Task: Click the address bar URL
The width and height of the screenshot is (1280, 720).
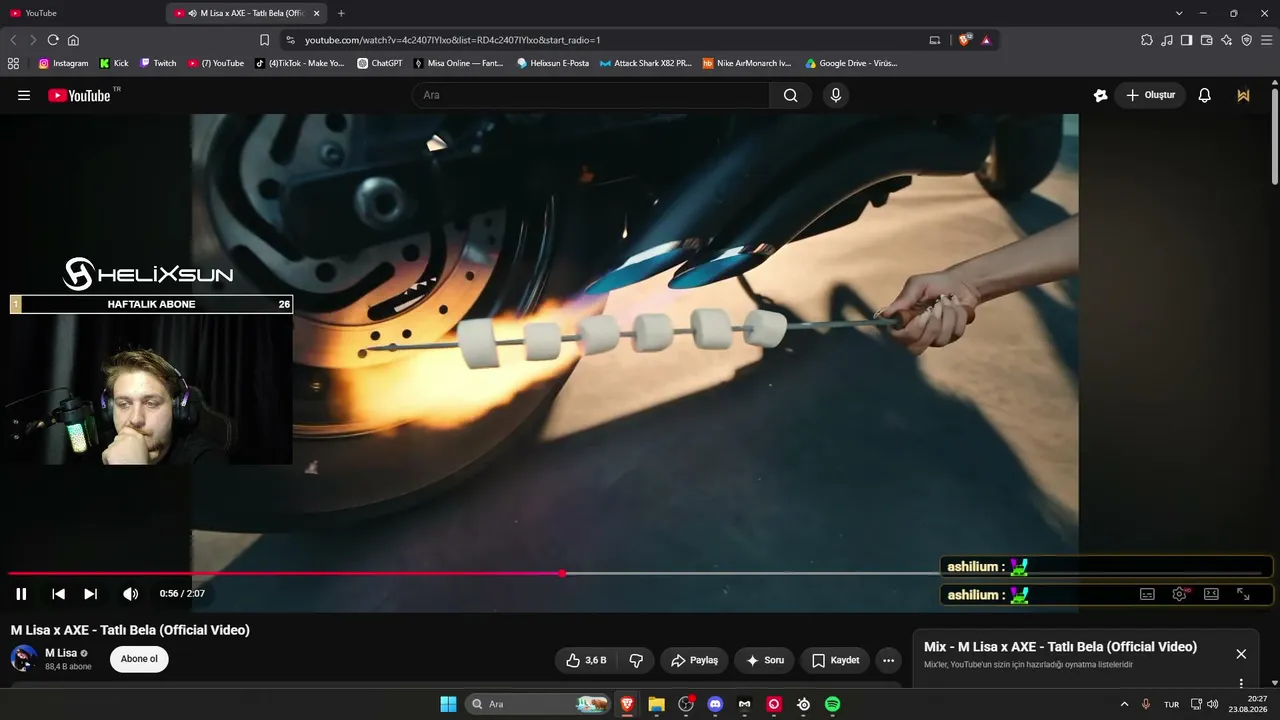Action: (452, 40)
